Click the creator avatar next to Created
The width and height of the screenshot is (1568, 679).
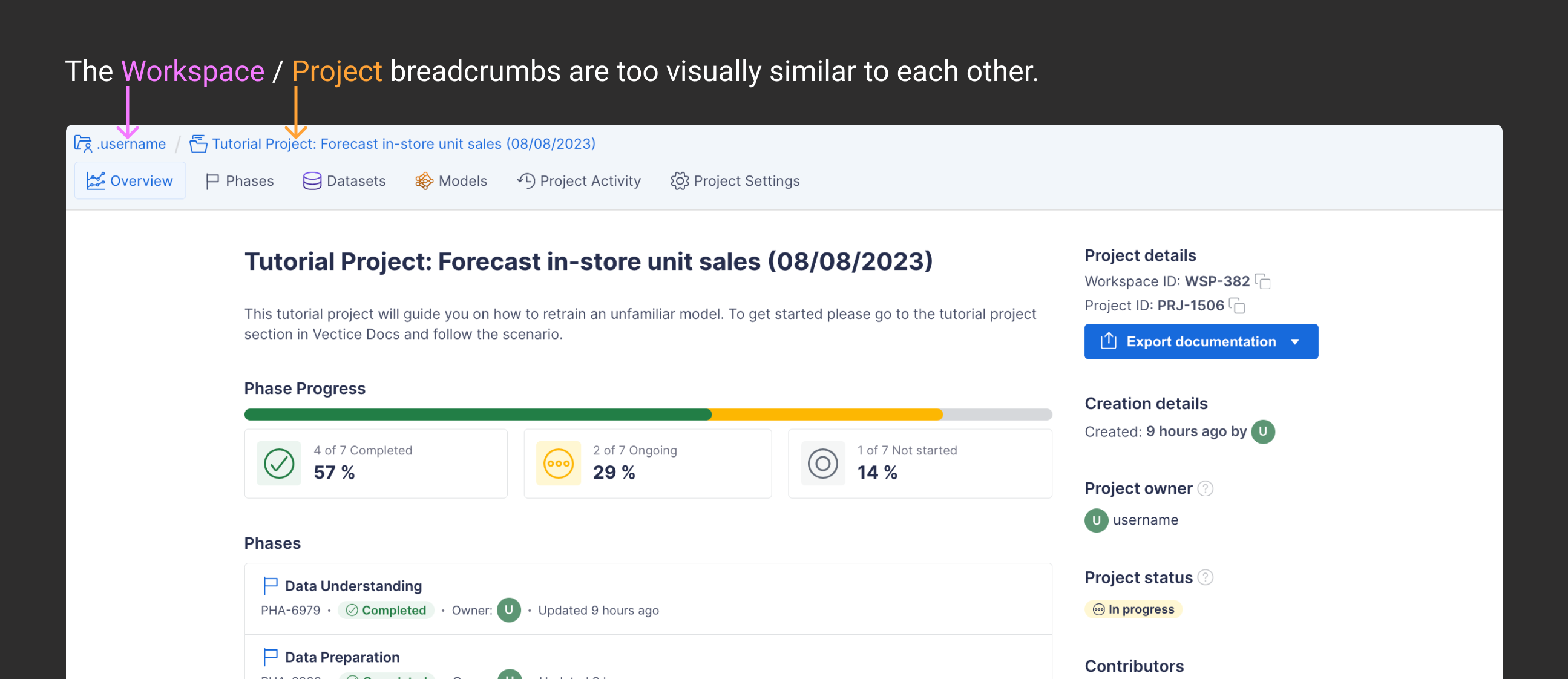pos(1262,431)
